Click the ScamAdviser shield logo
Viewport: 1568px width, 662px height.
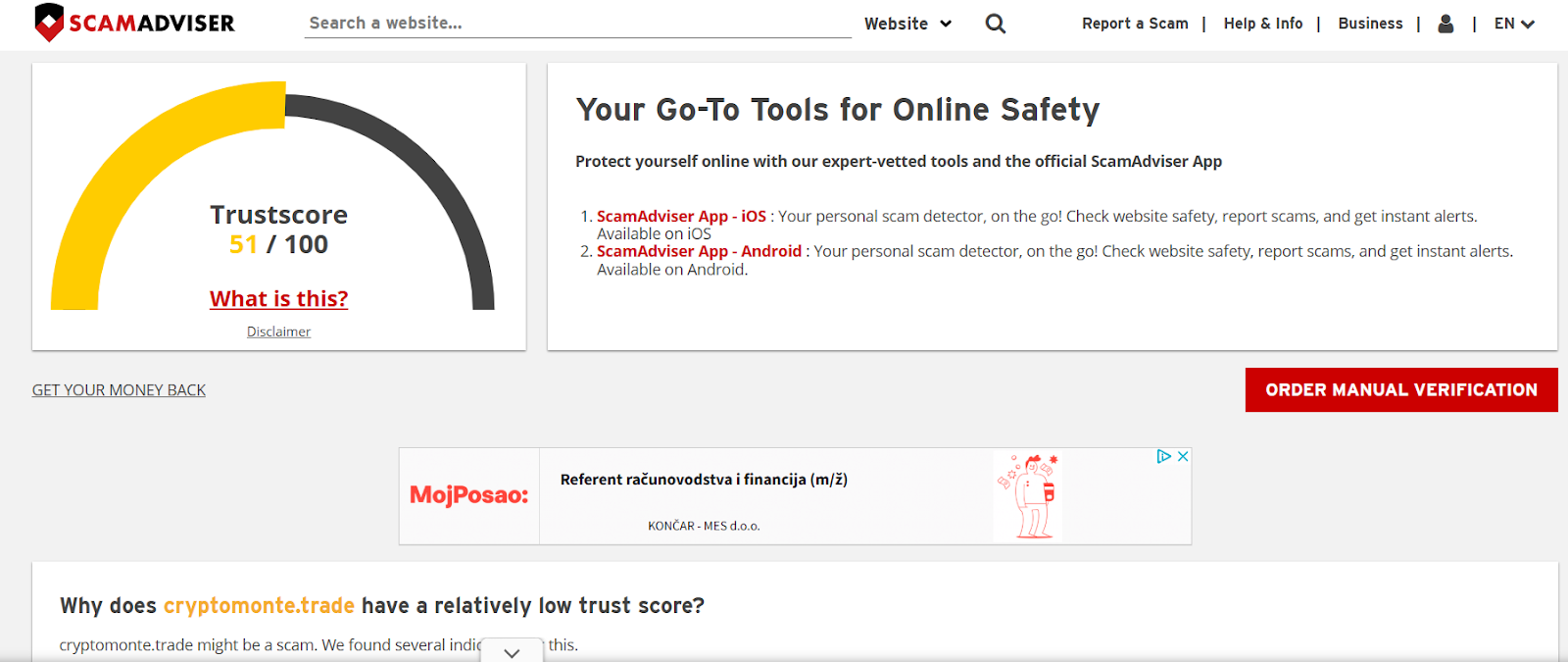49,23
